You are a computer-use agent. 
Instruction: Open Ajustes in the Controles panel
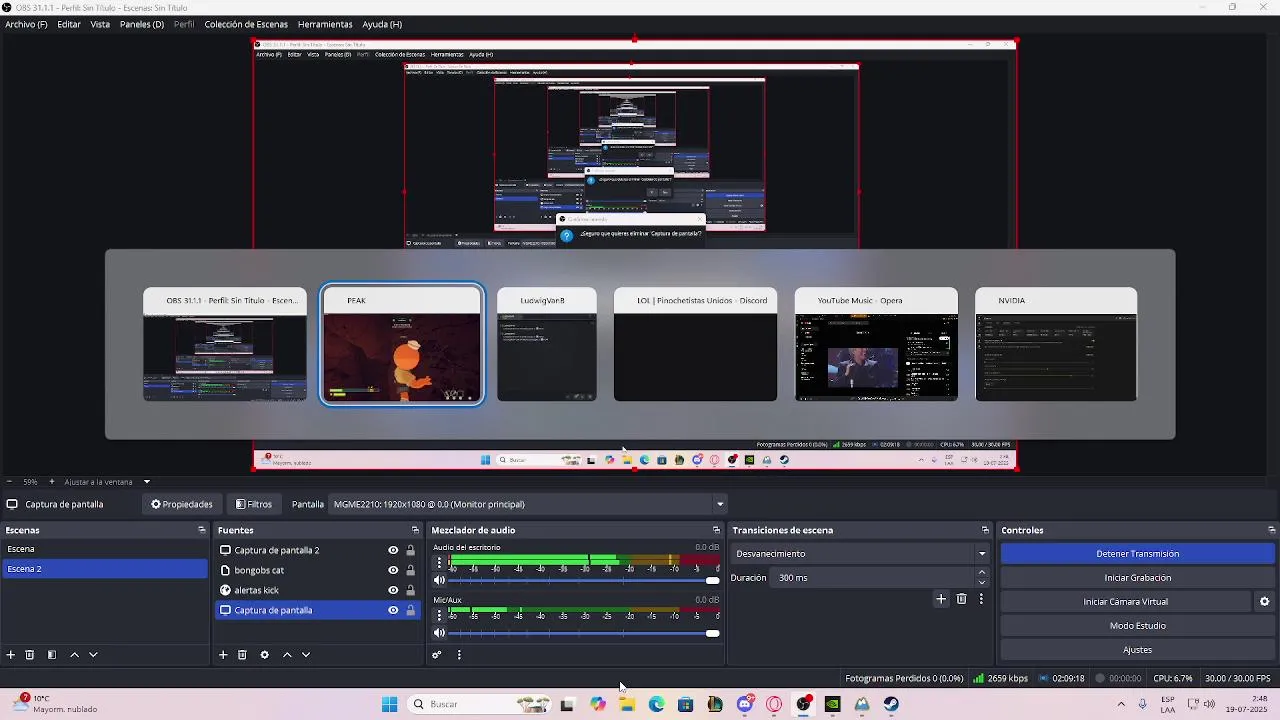coord(1138,650)
